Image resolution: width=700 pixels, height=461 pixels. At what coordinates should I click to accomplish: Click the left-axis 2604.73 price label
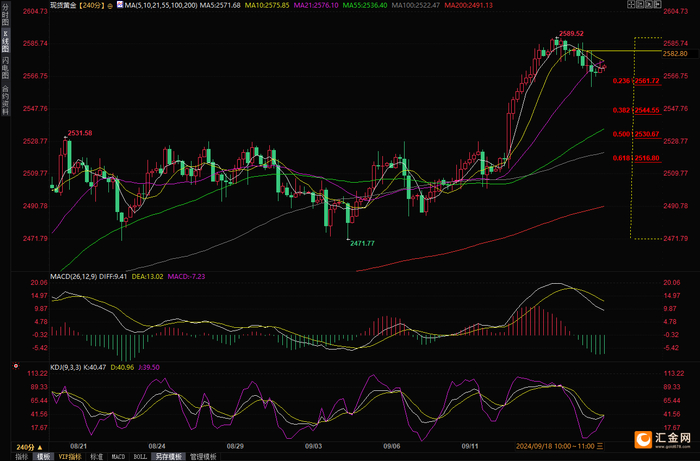[35, 11]
